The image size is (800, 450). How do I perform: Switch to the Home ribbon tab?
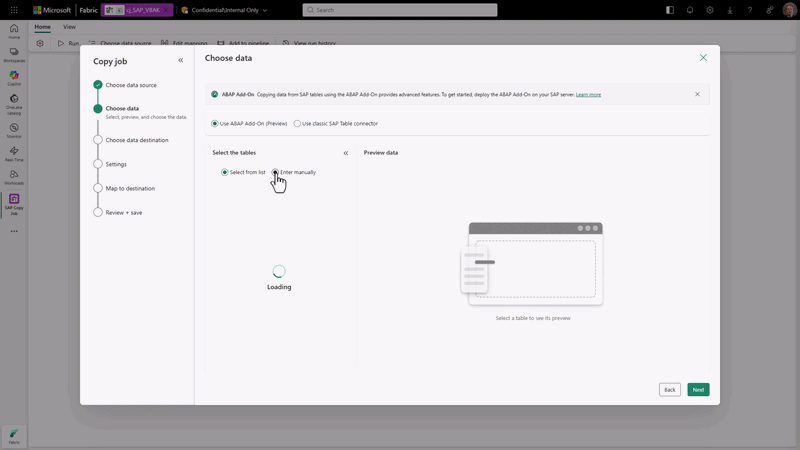[x=42, y=27]
